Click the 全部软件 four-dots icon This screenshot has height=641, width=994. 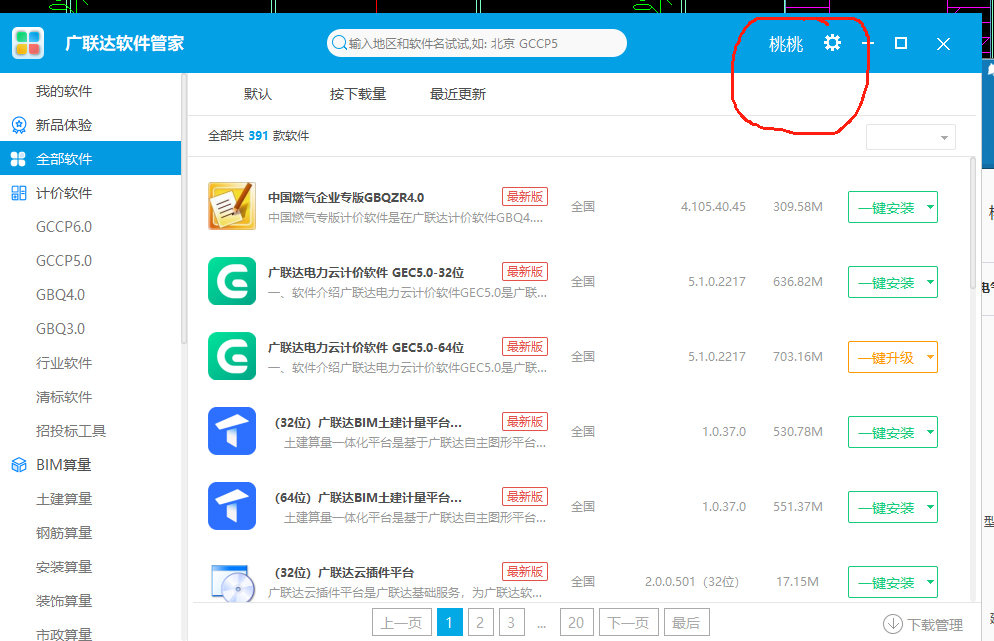[18, 159]
